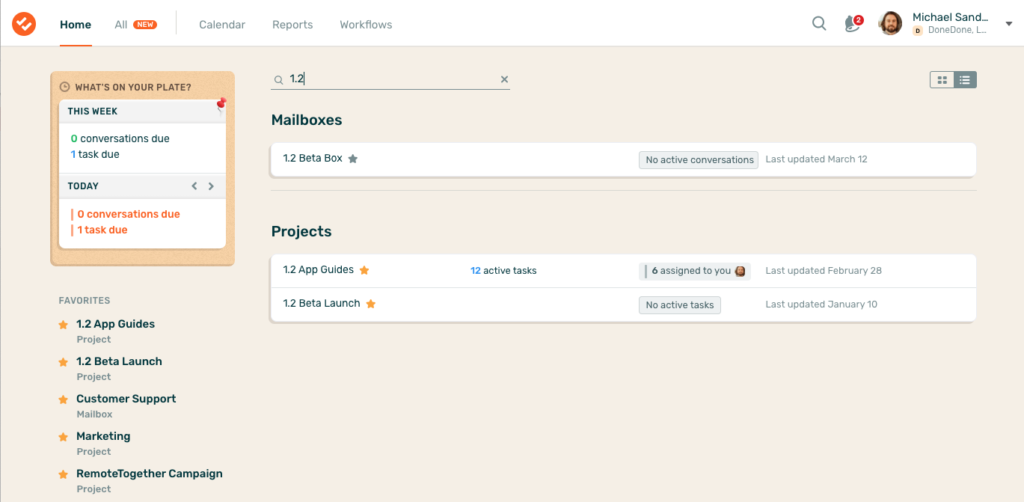Toggle favorite star on 1.2 App Guides row
The image size is (1024, 502).
(x=364, y=270)
